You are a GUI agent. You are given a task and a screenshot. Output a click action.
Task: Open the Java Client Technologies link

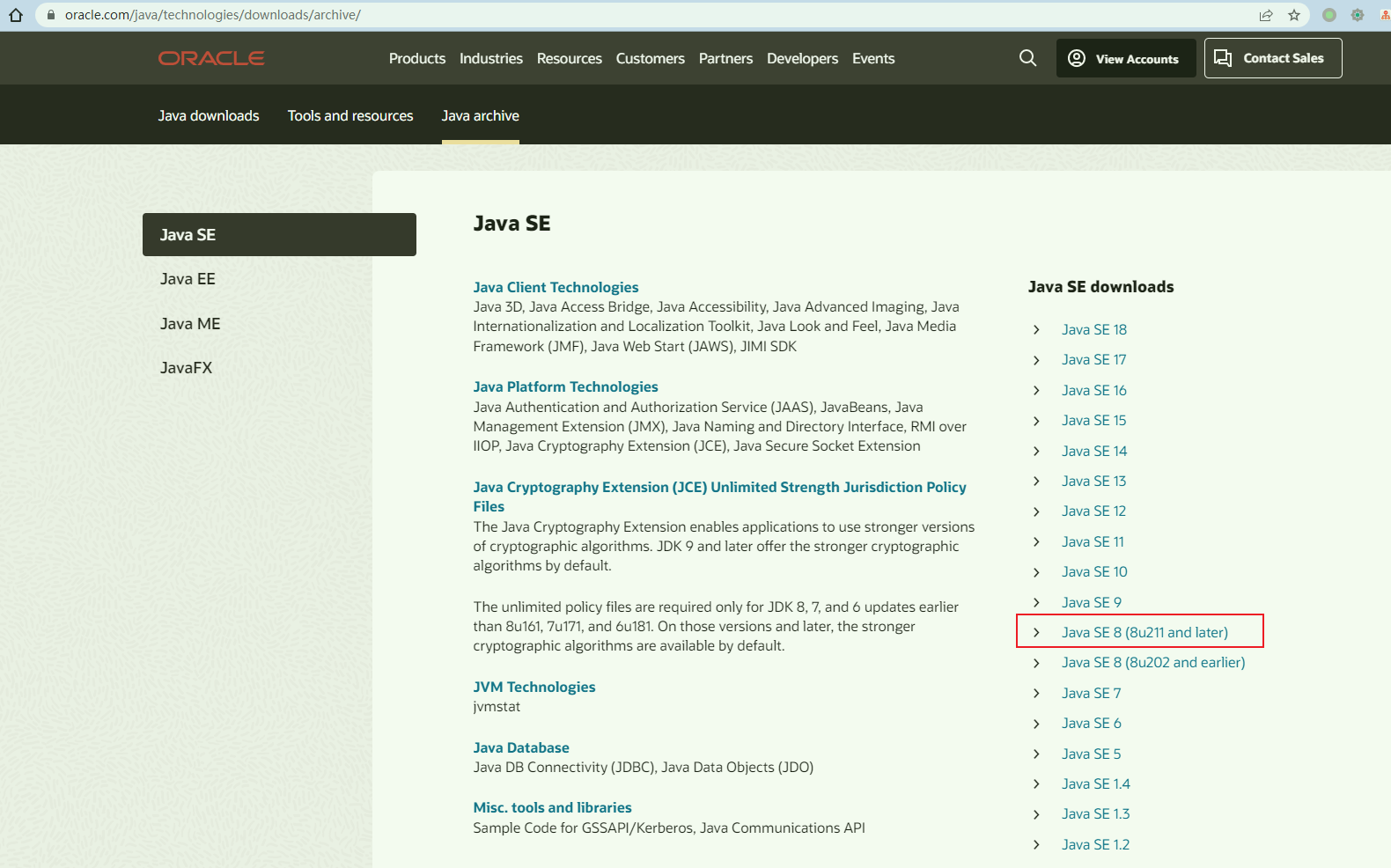tap(556, 287)
